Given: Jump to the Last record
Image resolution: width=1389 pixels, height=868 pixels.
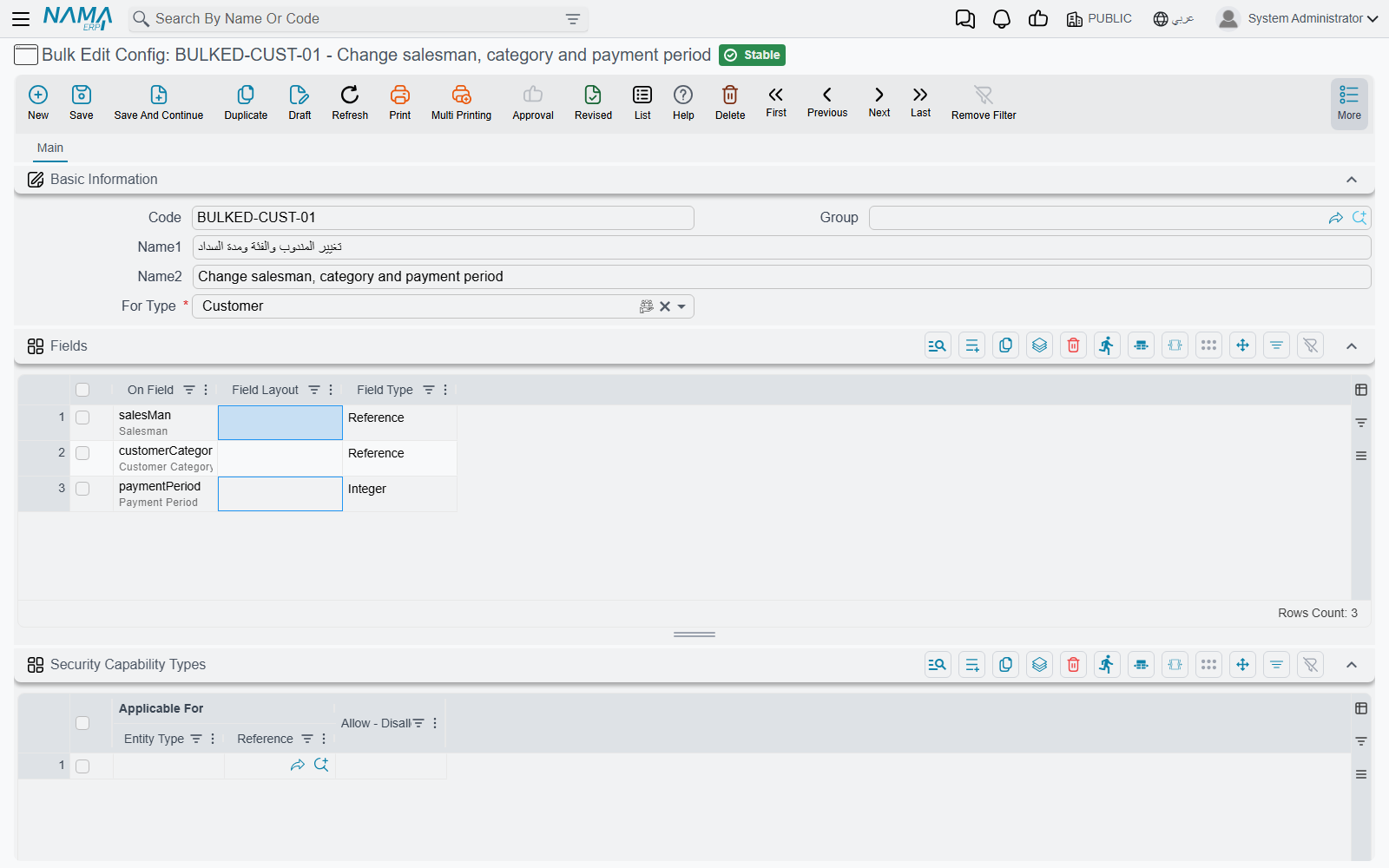Looking at the screenshot, I should (920, 102).
